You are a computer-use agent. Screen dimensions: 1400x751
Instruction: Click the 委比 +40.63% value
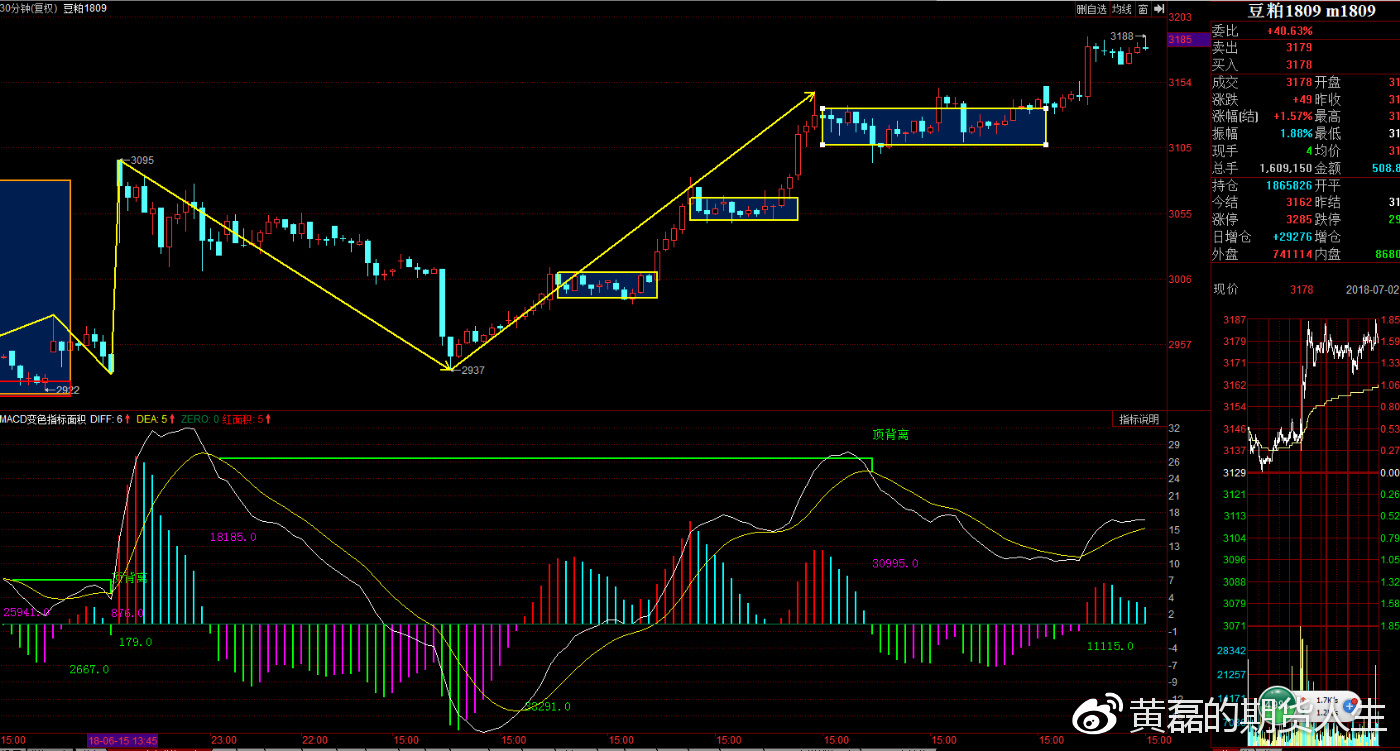(1289, 31)
